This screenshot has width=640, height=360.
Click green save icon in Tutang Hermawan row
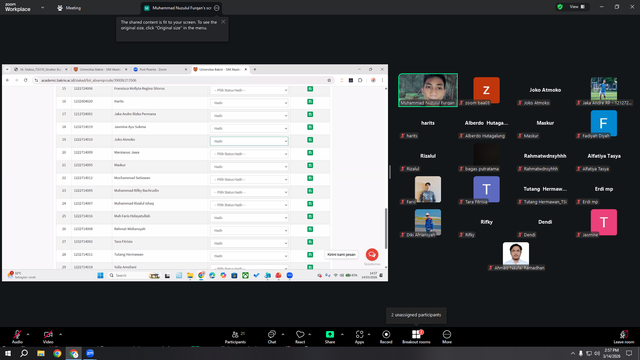point(310,255)
